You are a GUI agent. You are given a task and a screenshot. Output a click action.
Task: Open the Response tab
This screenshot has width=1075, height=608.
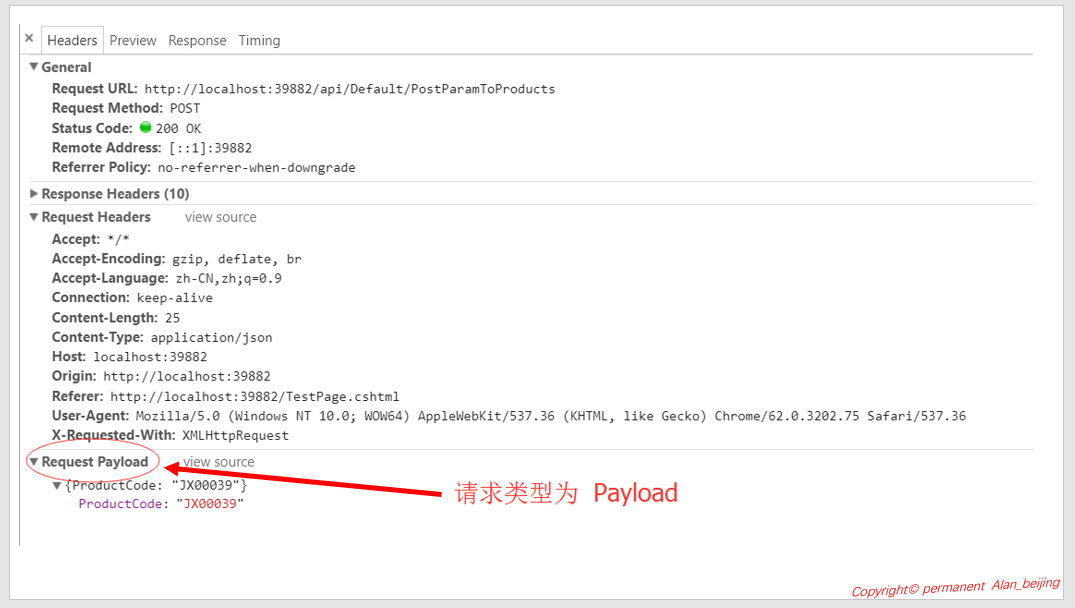pos(197,40)
